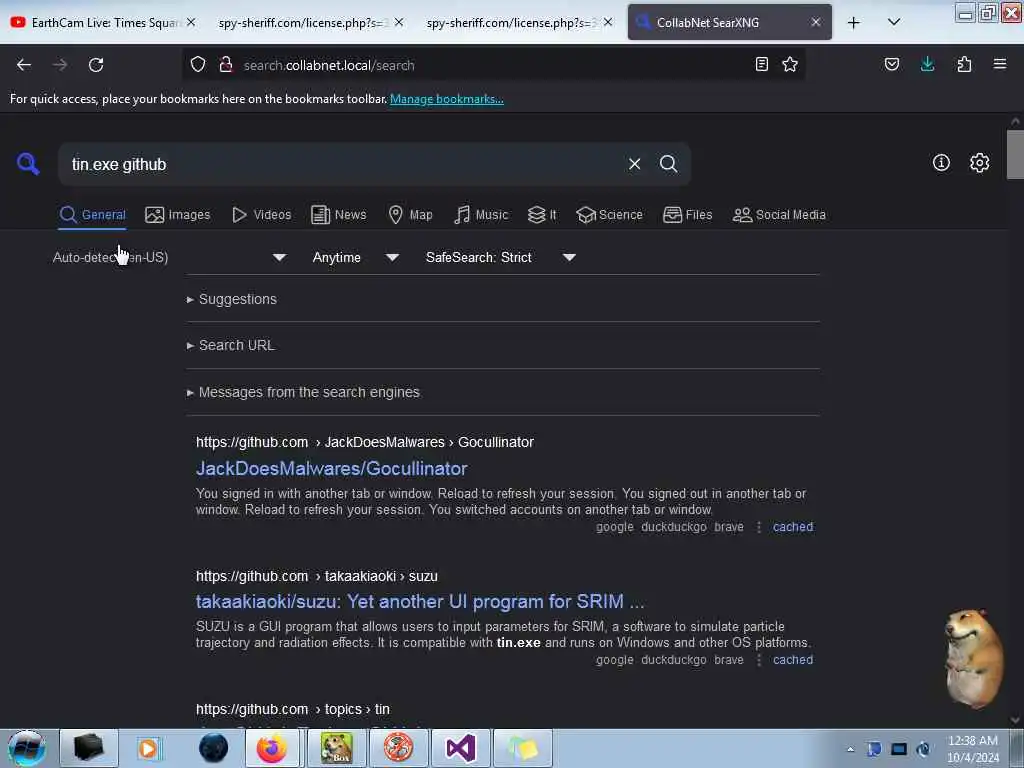Open the downloads arrow icon
1024x768 pixels.
pos(927,64)
